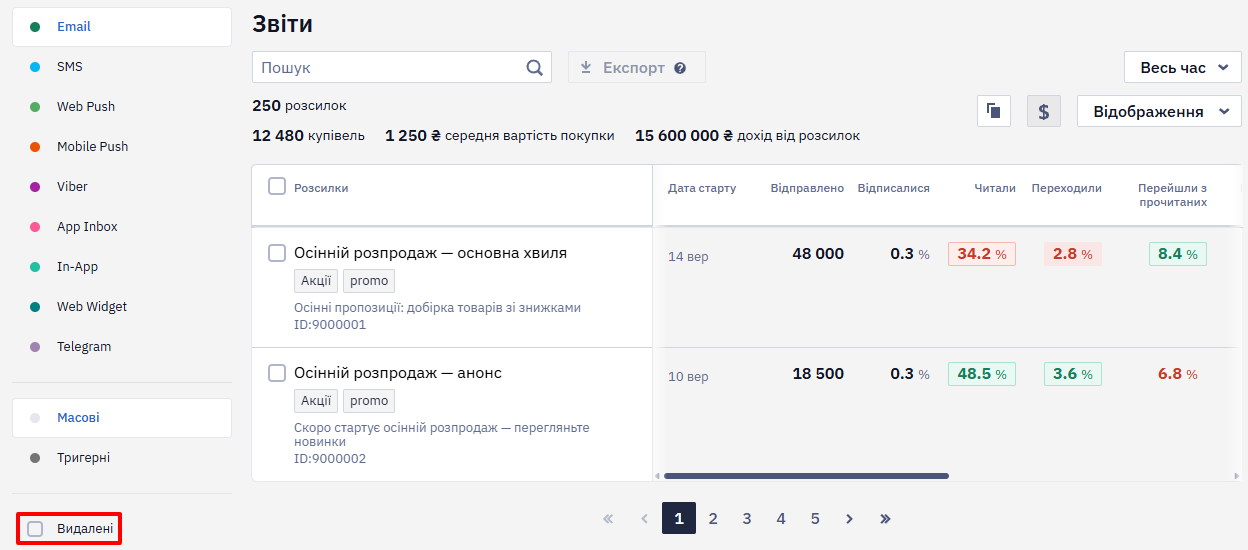The width and height of the screenshot is (1248, 550).
Task: Toggle the dollar revenue display icon
Action: click(x=1043, y=111)
